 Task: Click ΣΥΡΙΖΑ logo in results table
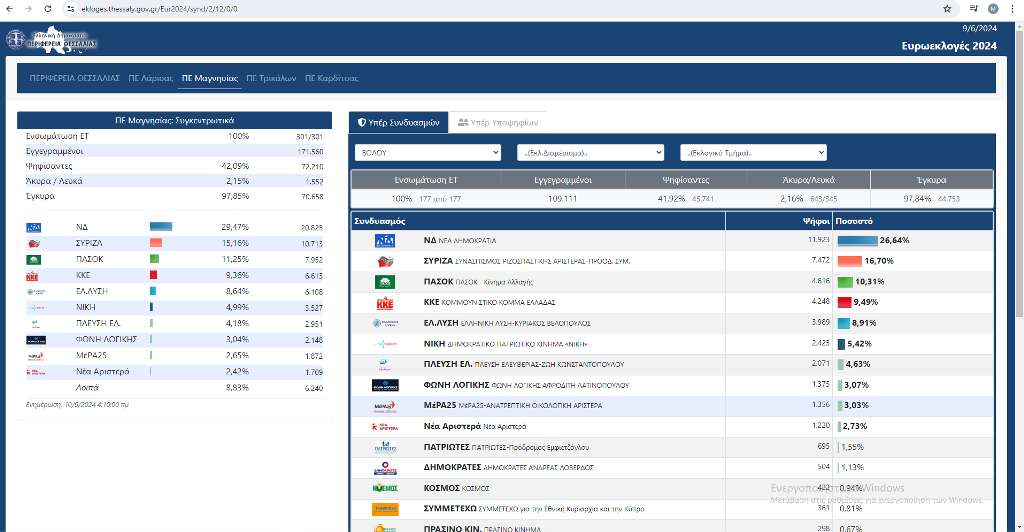[x=385, y=261]
